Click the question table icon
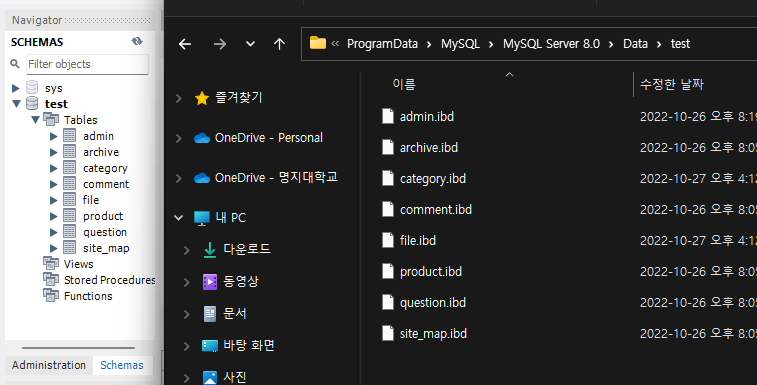757x385 pixels. click(70, 231)
